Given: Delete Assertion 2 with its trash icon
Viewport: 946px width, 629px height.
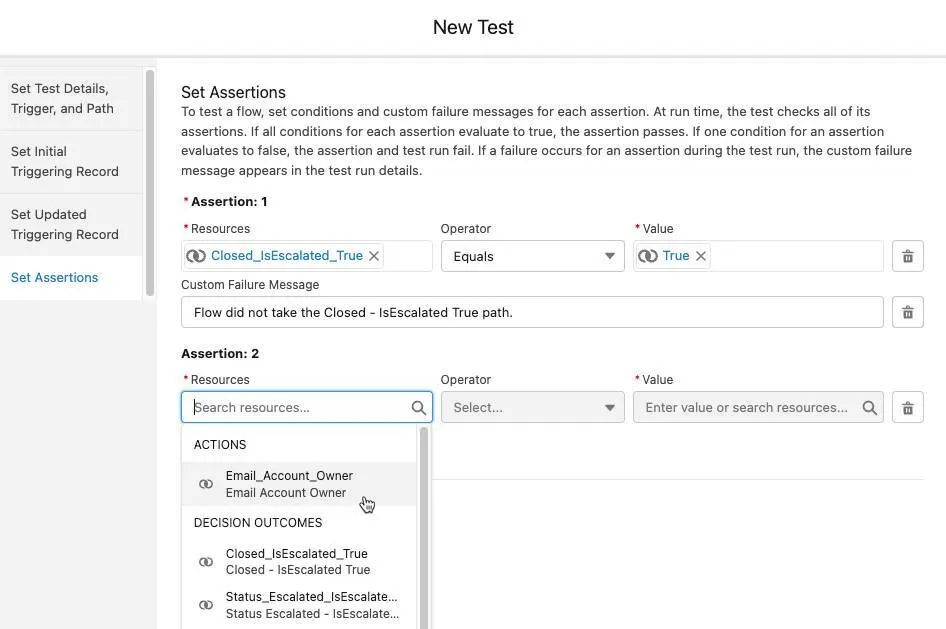Looking at the screenshot, I should coord(907,406).
